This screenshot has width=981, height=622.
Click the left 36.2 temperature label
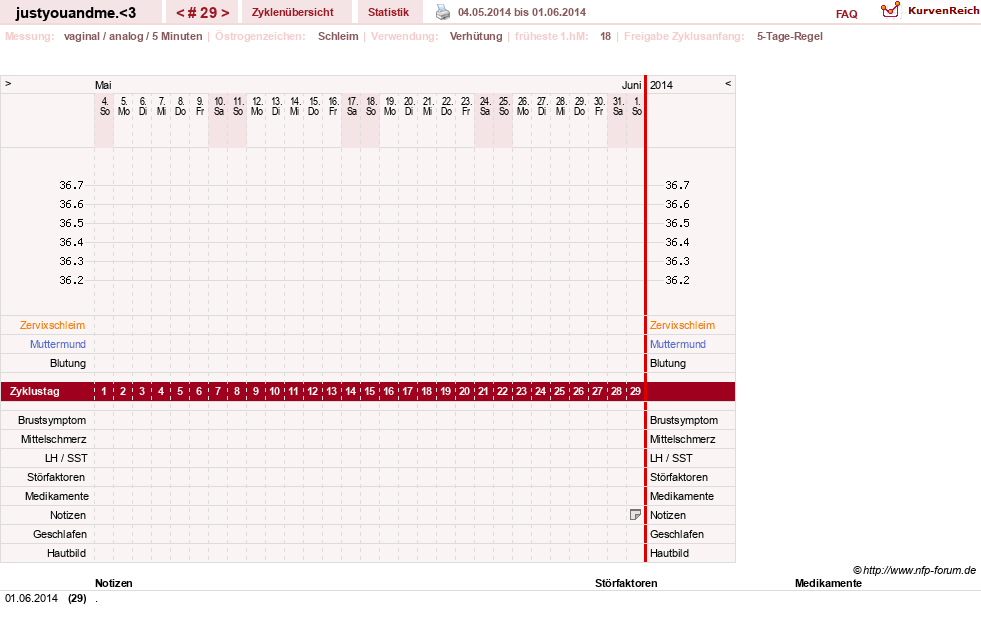tap(71, 280)
